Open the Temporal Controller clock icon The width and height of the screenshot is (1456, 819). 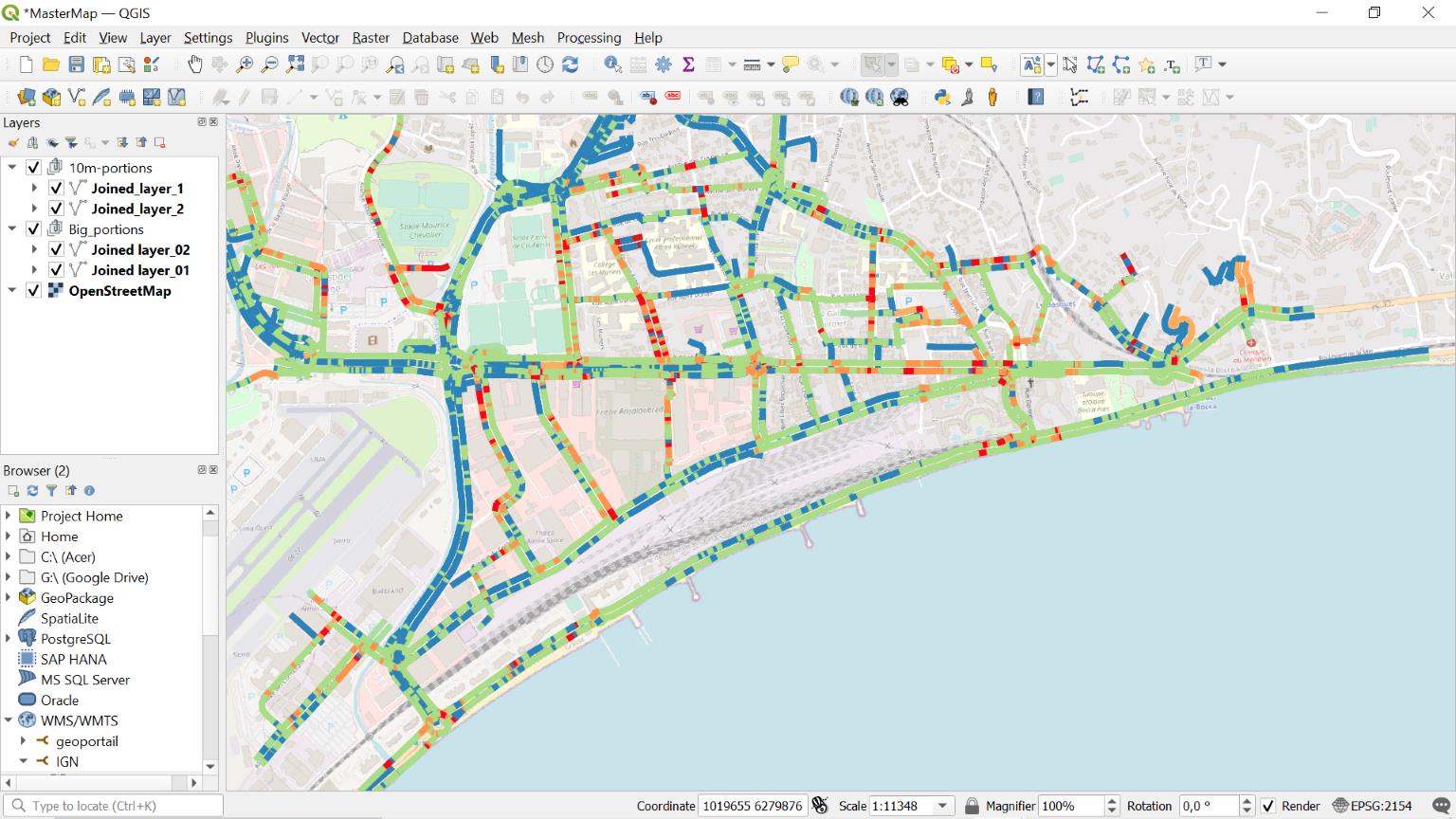546,64
